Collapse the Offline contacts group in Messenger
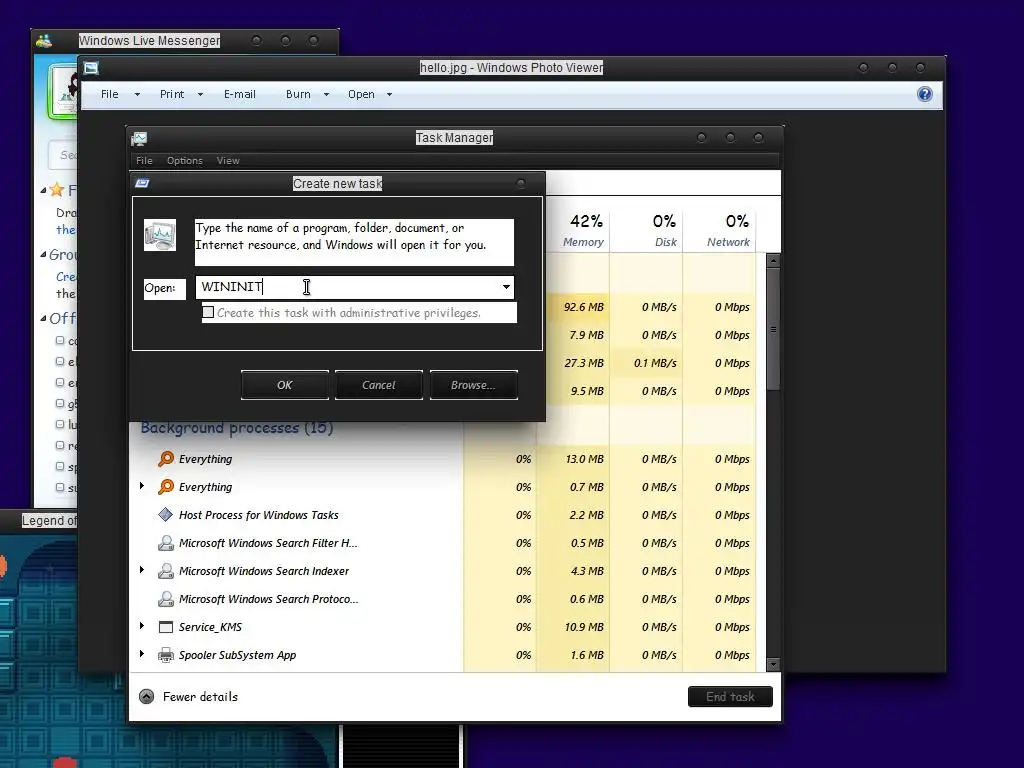The width and height of the screenshot is (1024, 768). click(43, 319)
